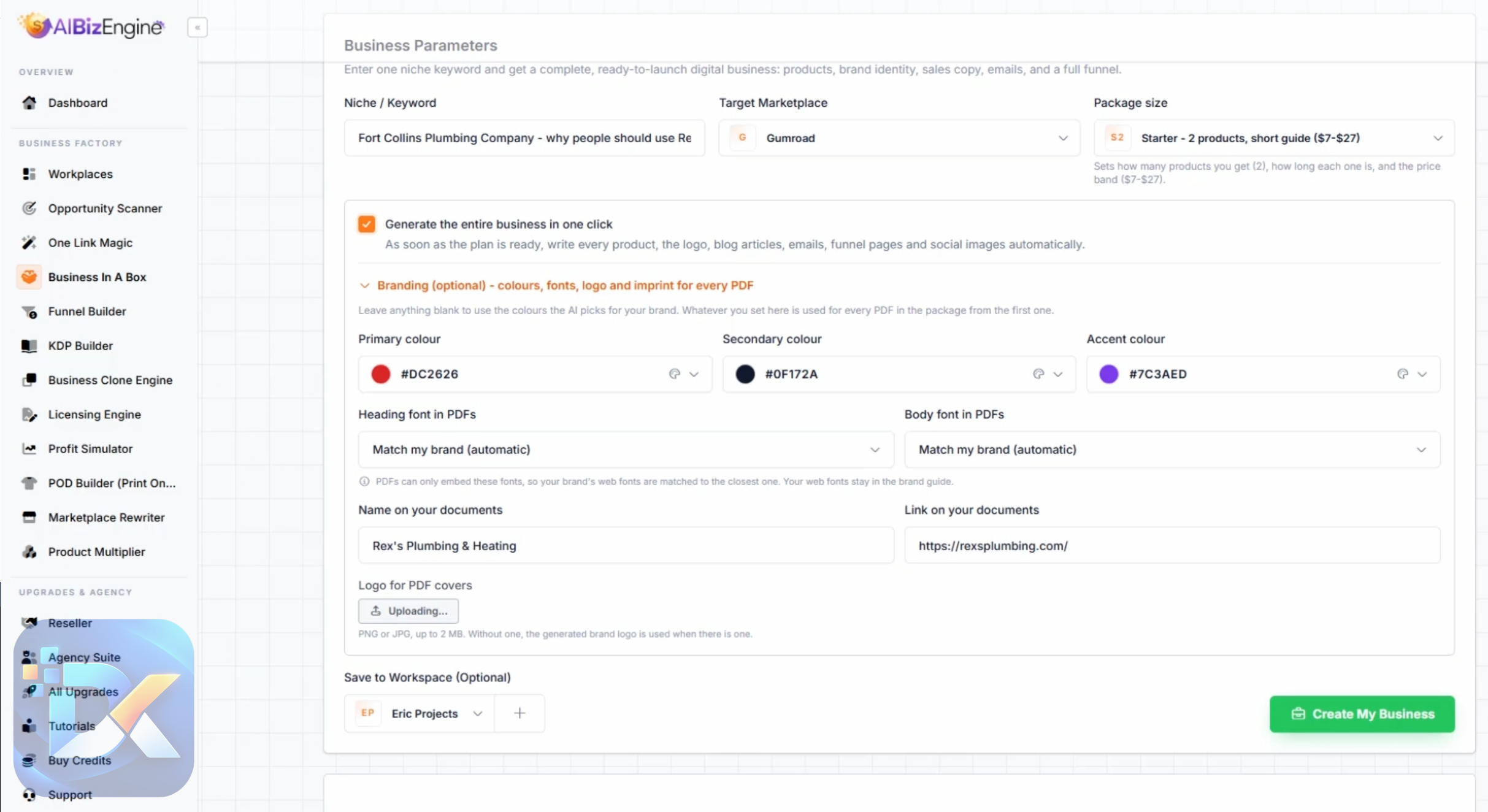Collapse the Branding (optional) section

556,285
